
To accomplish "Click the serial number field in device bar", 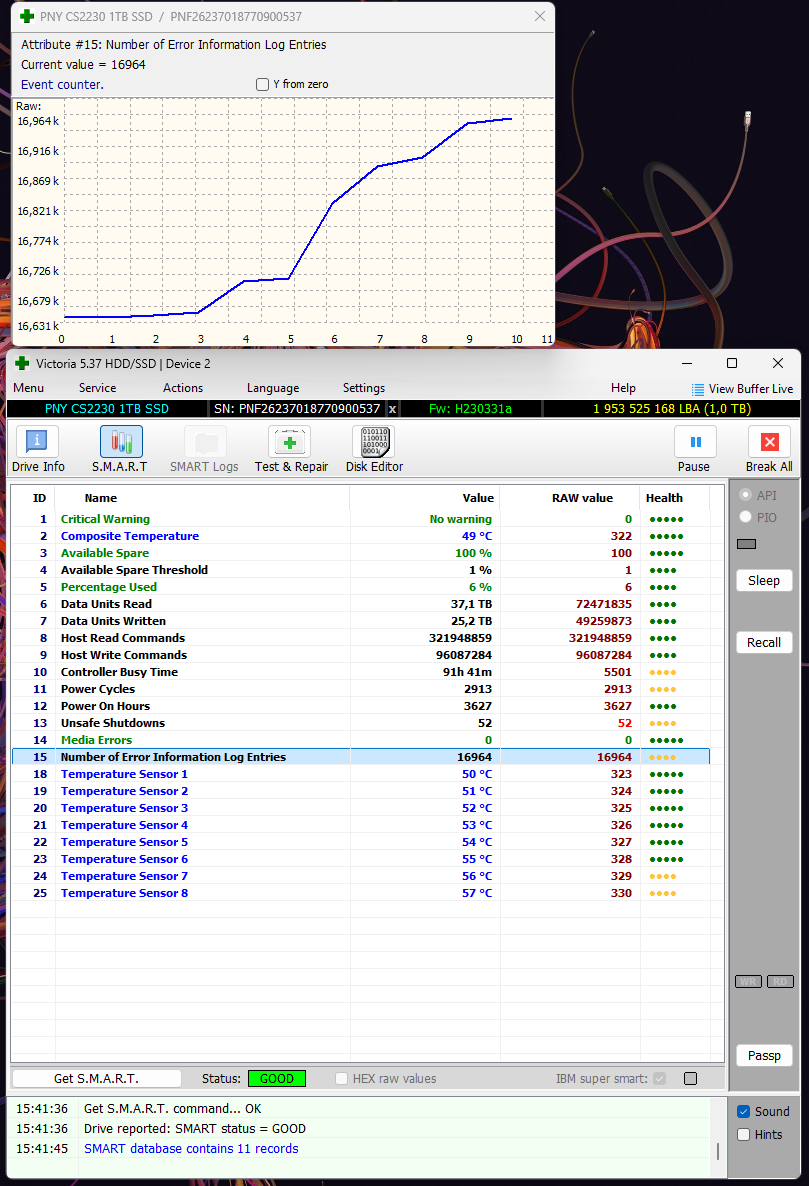I will tap(297, 409).
